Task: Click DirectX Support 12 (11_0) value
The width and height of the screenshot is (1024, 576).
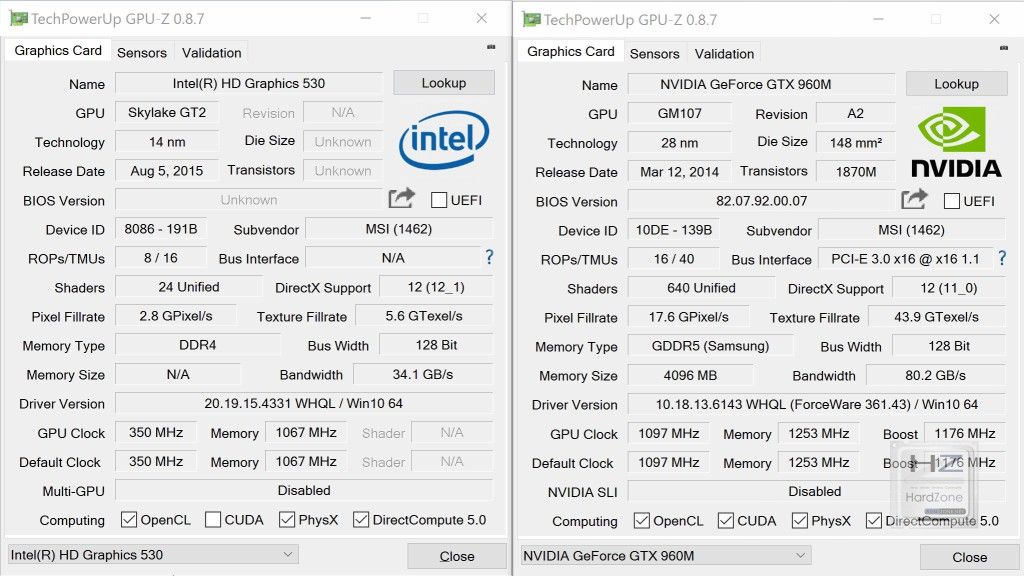Action: click(x=948, y=288)
